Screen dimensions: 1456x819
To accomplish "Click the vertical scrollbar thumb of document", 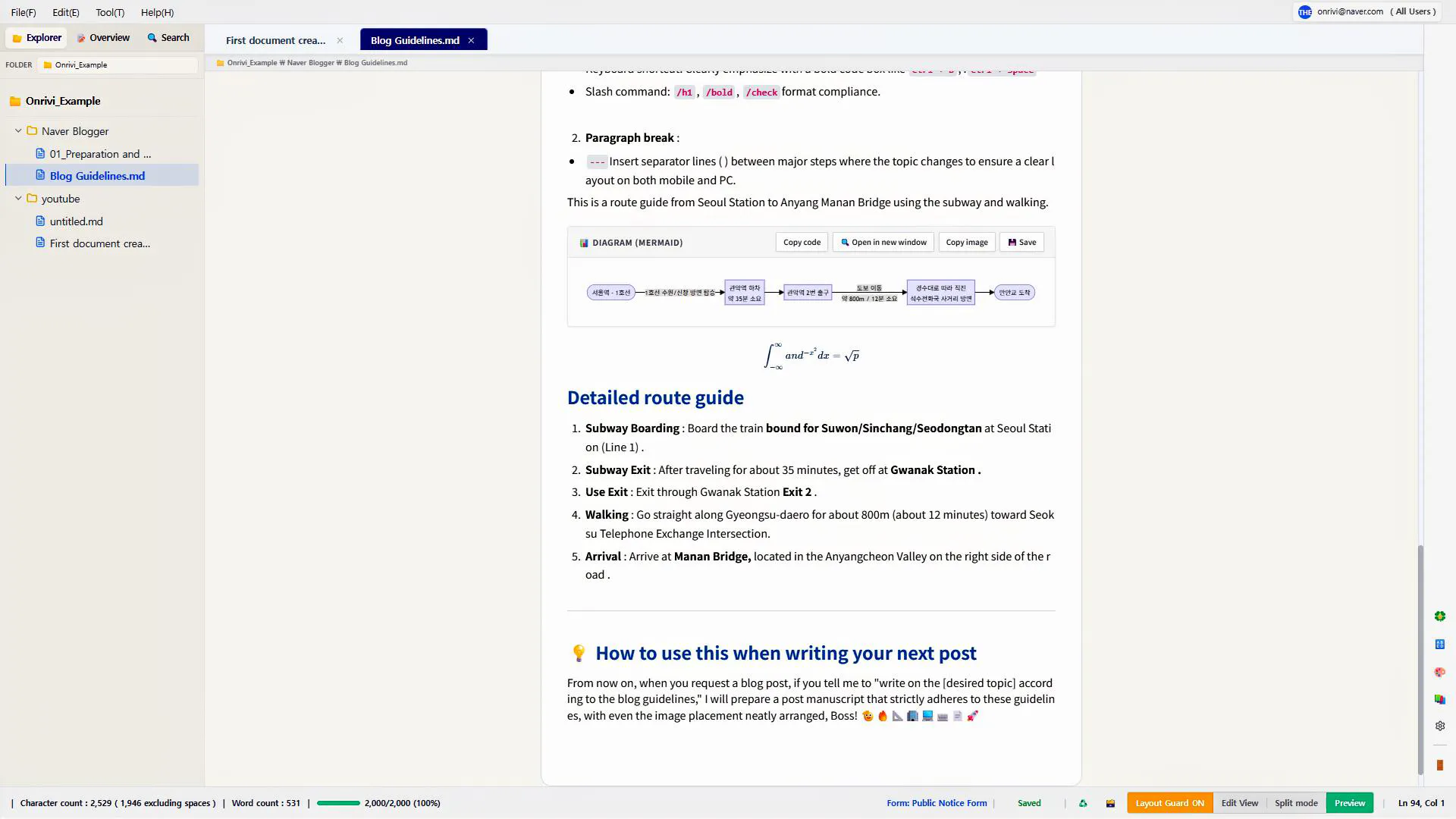I will [x=1420, y=660].
